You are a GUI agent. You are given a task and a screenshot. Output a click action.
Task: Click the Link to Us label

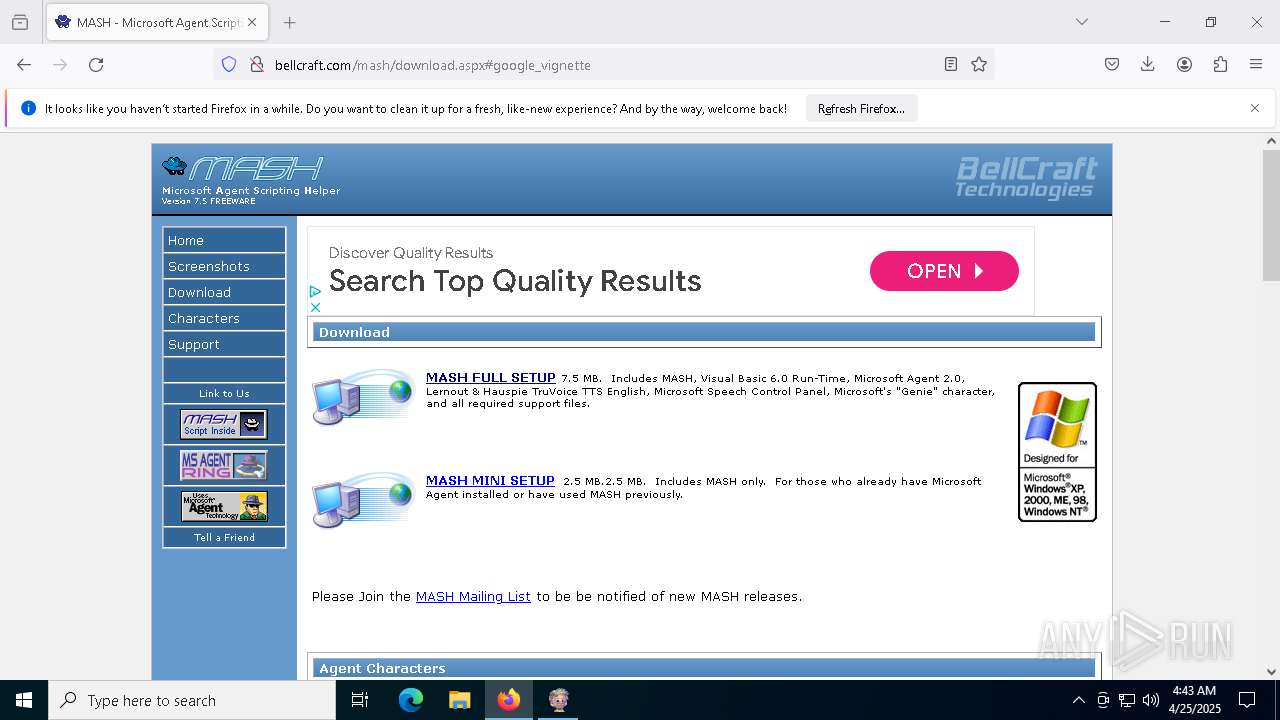point(224,393)
